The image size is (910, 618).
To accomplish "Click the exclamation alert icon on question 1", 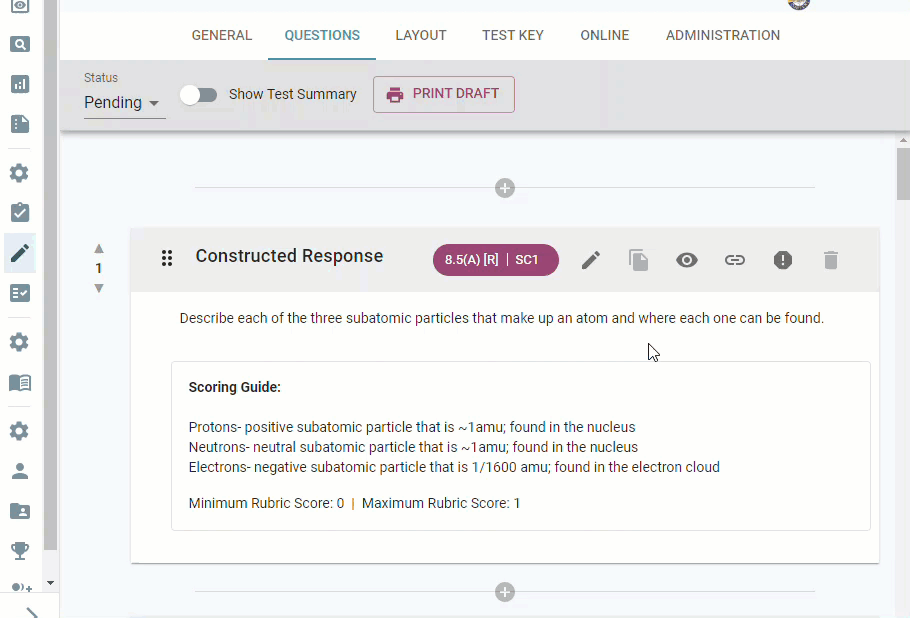I will point(783,260).
